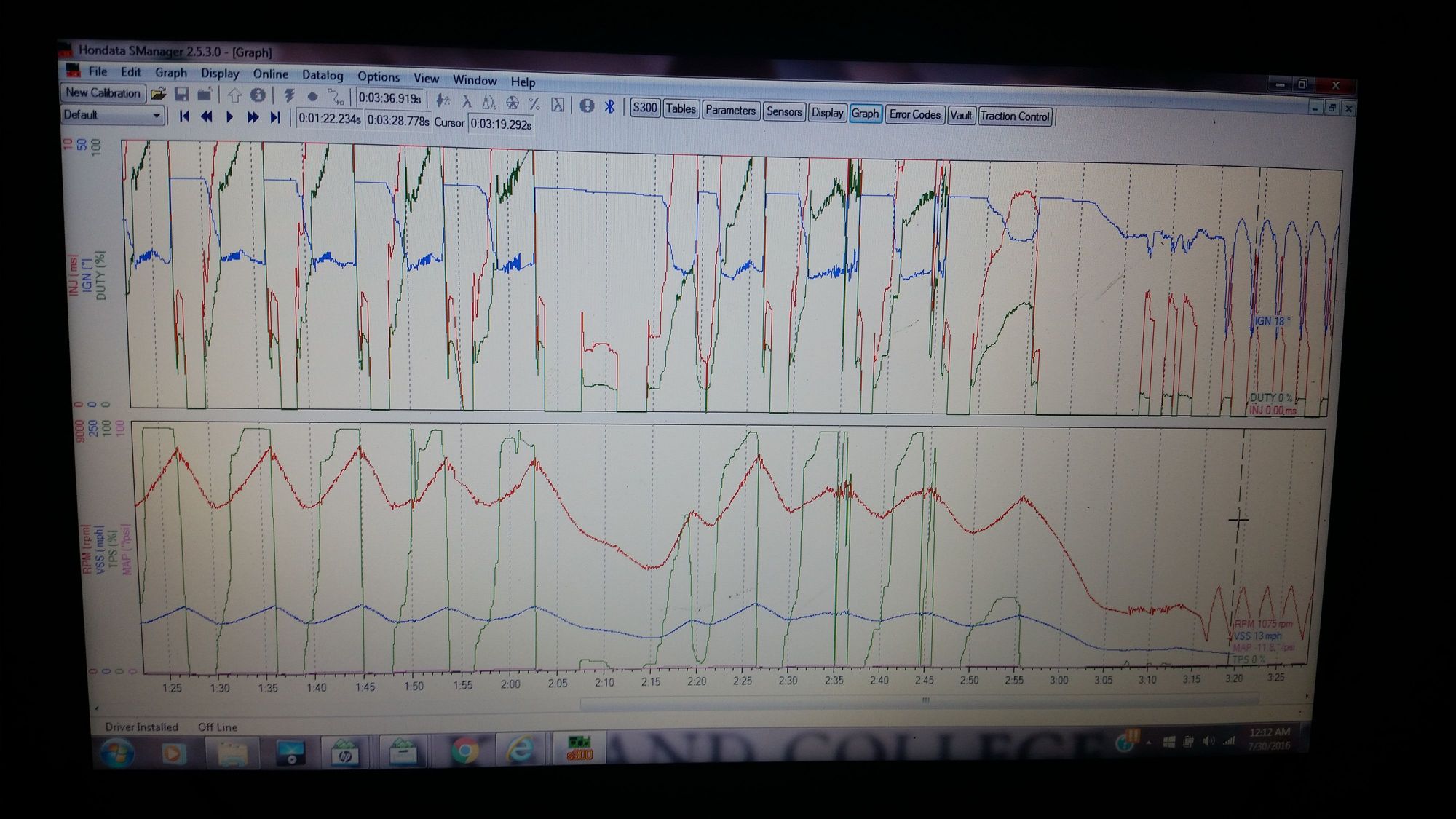Click the lambda toolbar icon
Viewport: 1456px width, 819px height.
click(x=467, y=102)
